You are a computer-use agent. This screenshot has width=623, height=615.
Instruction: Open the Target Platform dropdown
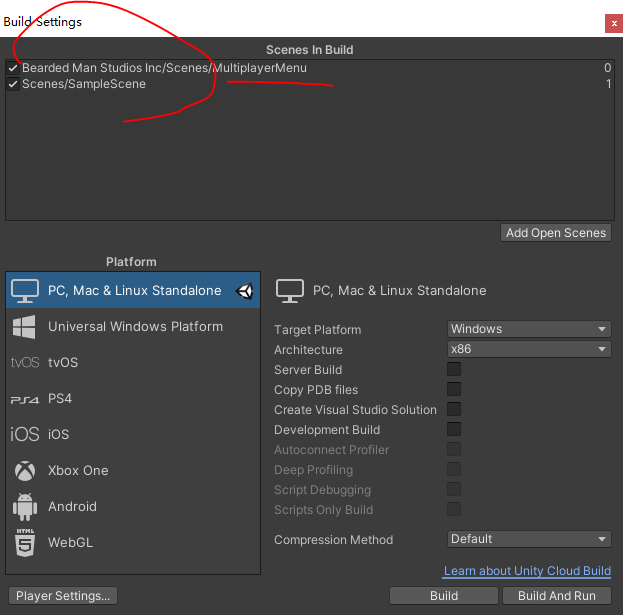click(529, 329)
